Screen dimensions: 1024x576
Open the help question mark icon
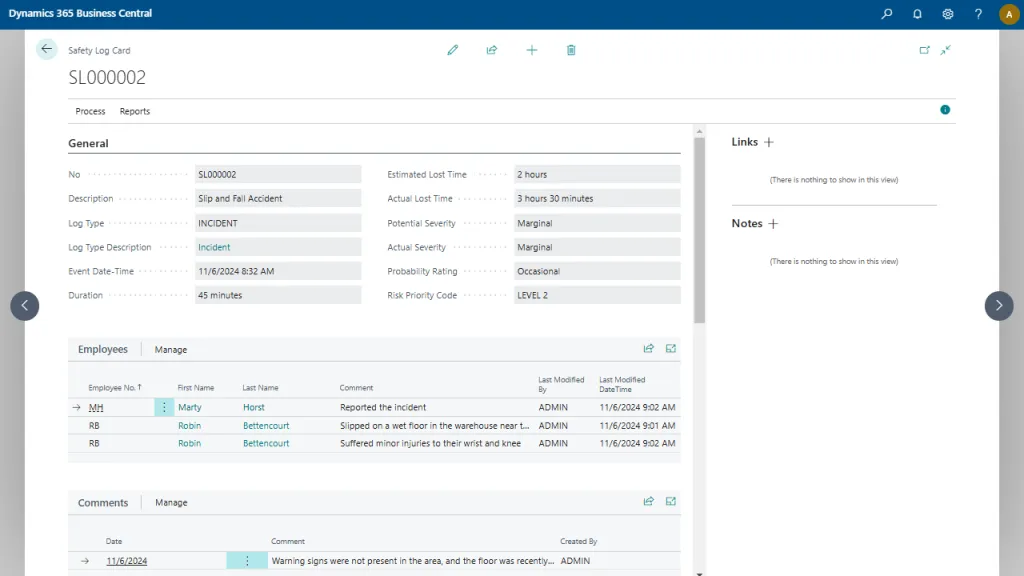point(977,13)
